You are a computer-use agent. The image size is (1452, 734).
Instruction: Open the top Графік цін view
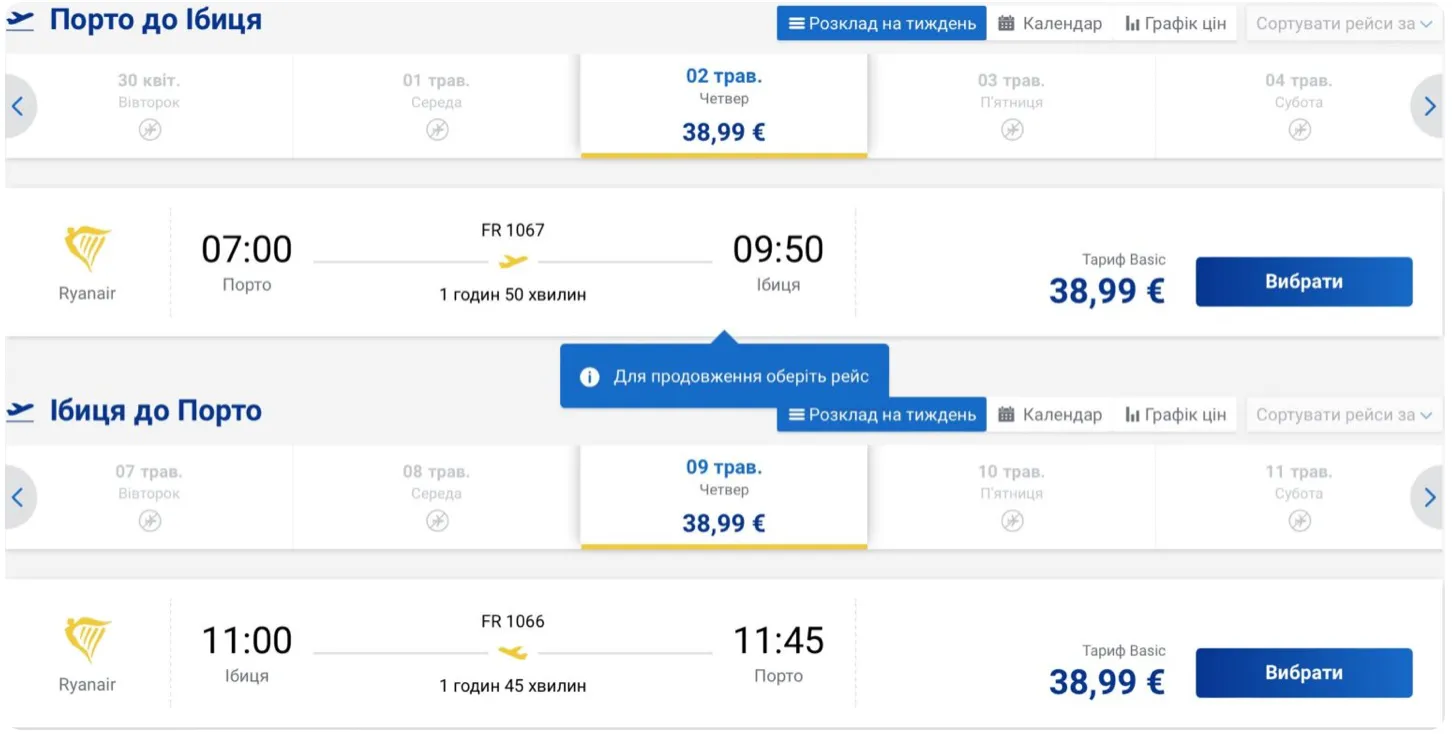point(1175,24)
